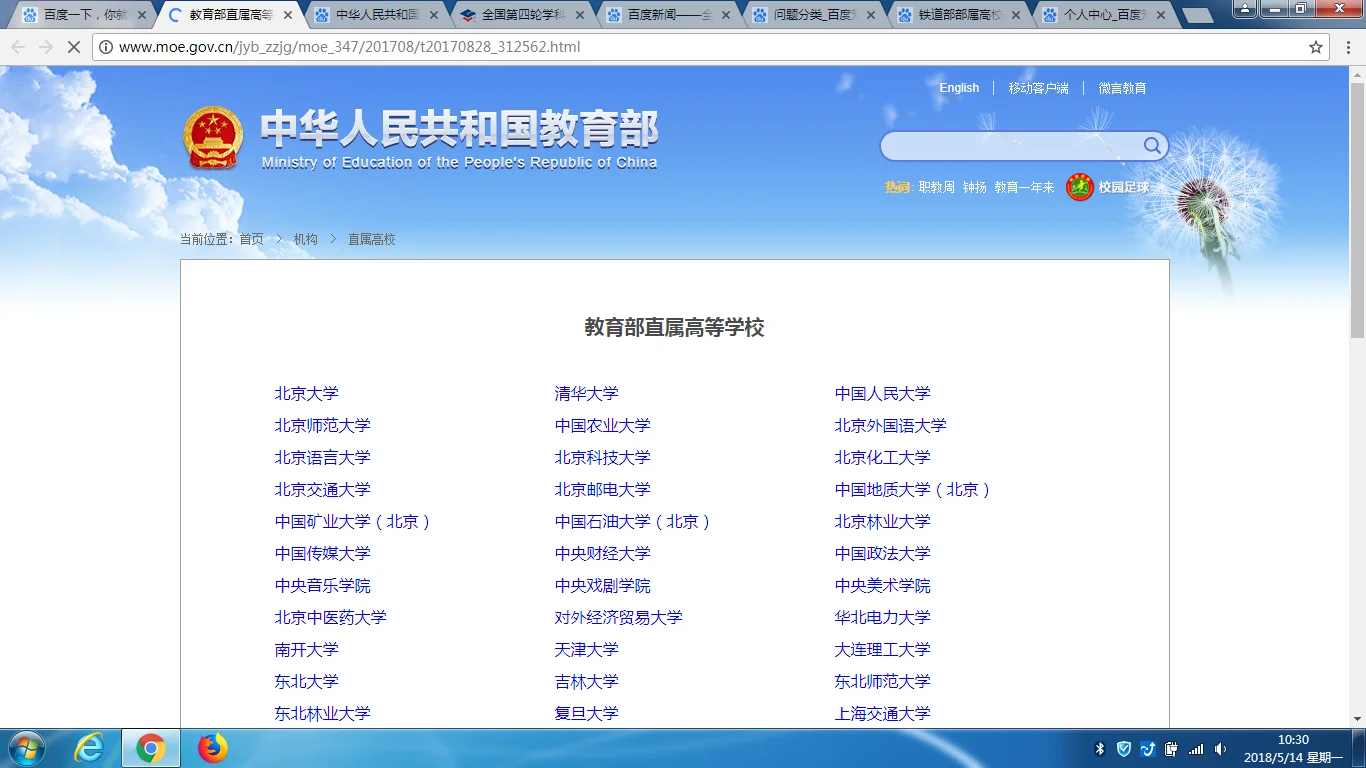Close the 问题分类 tab
The width and height of the screenshot is (1366, 768).
[x=870, y=15]
